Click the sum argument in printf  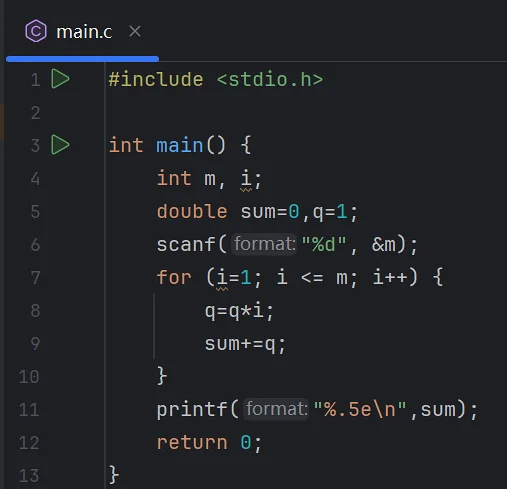pyautogui.click(x=438, y=410)
